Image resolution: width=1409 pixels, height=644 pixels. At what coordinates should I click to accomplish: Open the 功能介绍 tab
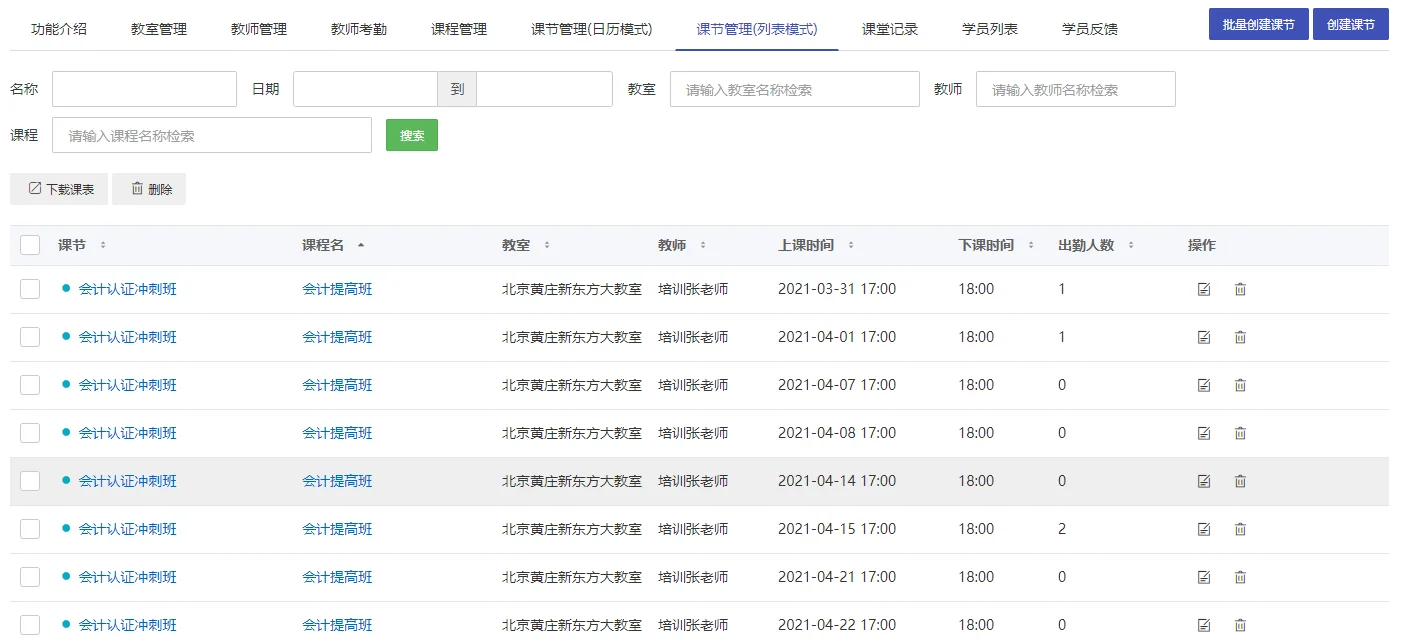(x=59, y=29)
